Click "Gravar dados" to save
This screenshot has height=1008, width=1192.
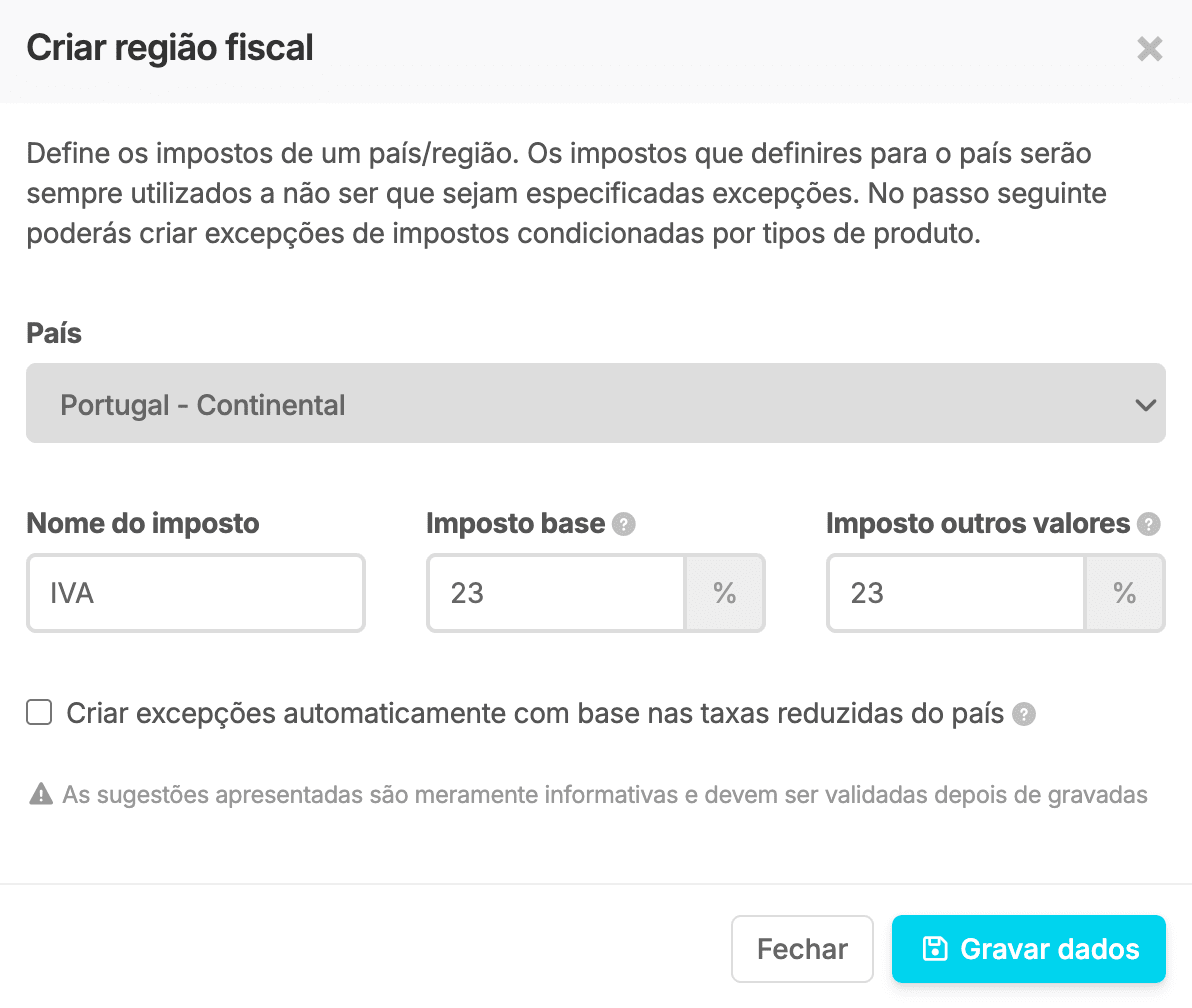[1028, 948]
